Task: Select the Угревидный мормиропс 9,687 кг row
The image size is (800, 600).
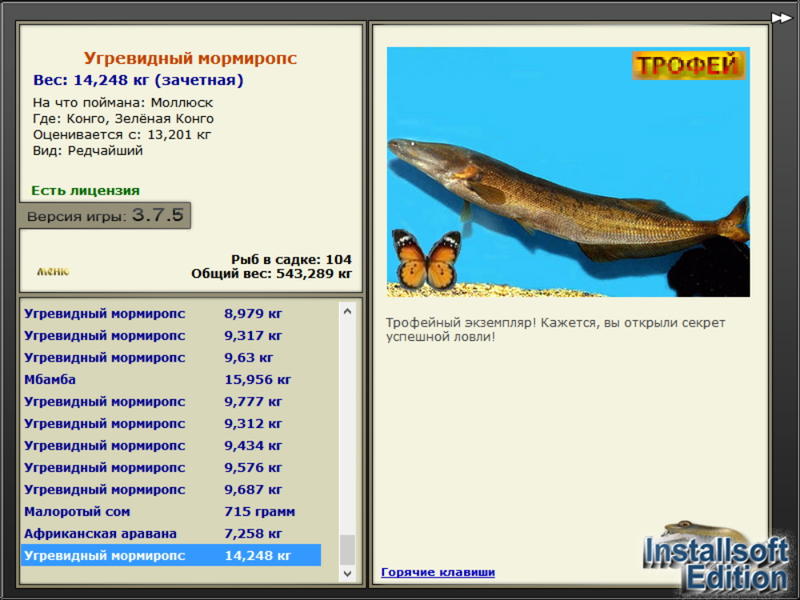Action: [171, 489]
